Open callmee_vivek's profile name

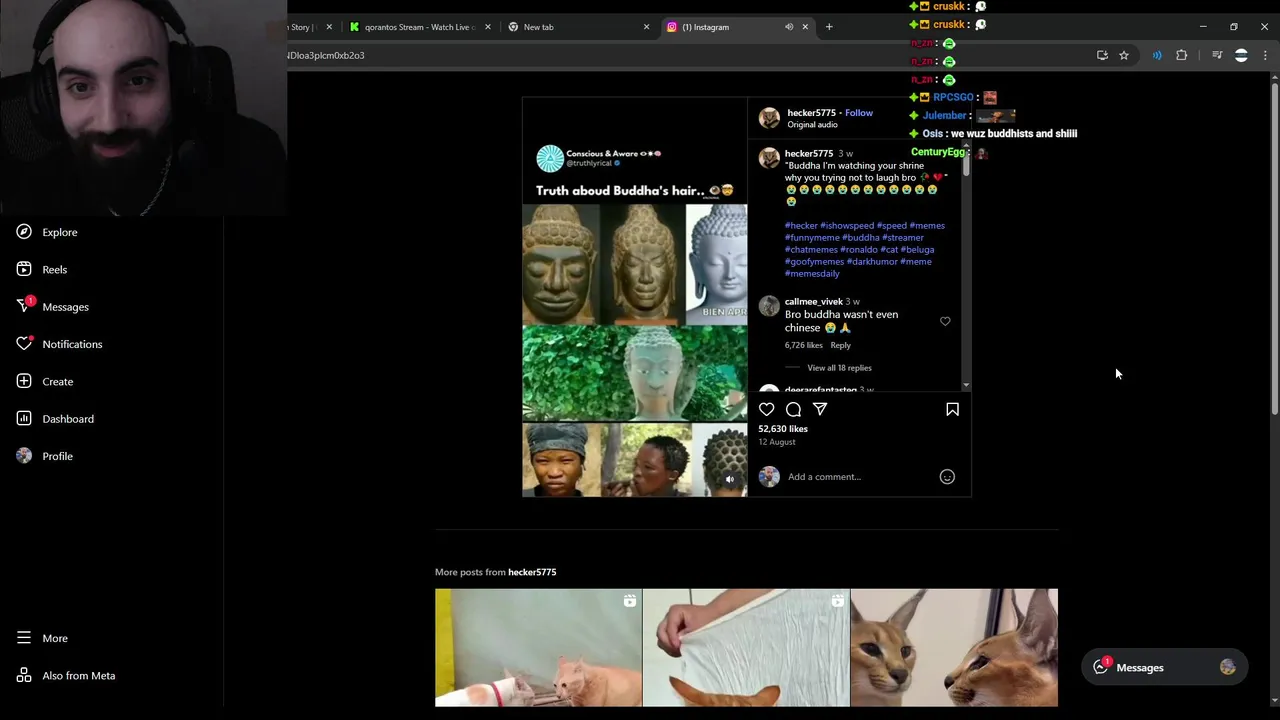(x=814, y=302)
